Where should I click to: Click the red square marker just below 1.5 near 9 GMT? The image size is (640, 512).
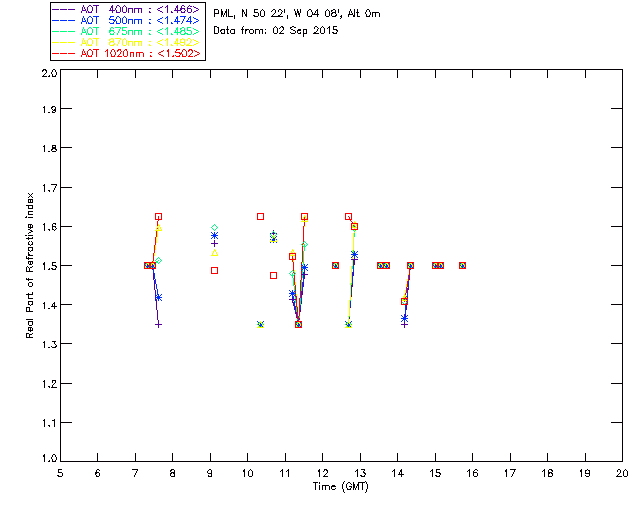click(214, 271)
